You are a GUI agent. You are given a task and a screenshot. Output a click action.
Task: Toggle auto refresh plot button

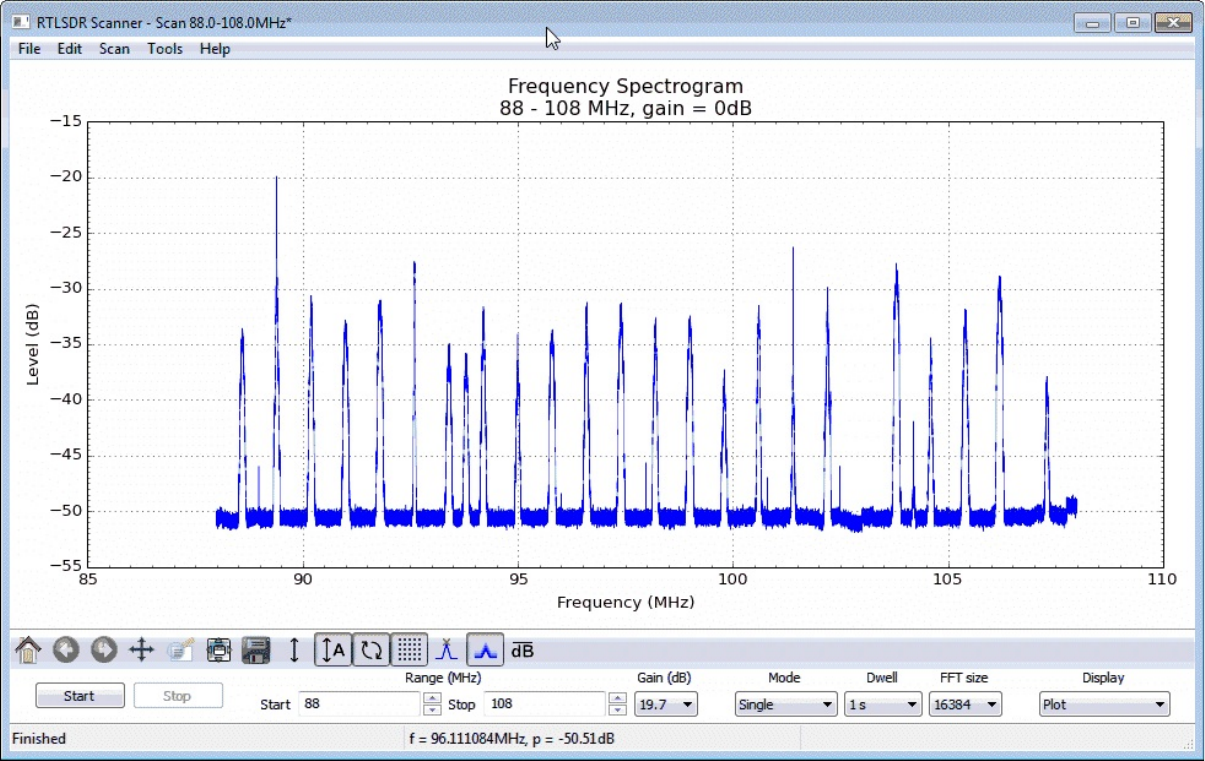tap(371, 651)
